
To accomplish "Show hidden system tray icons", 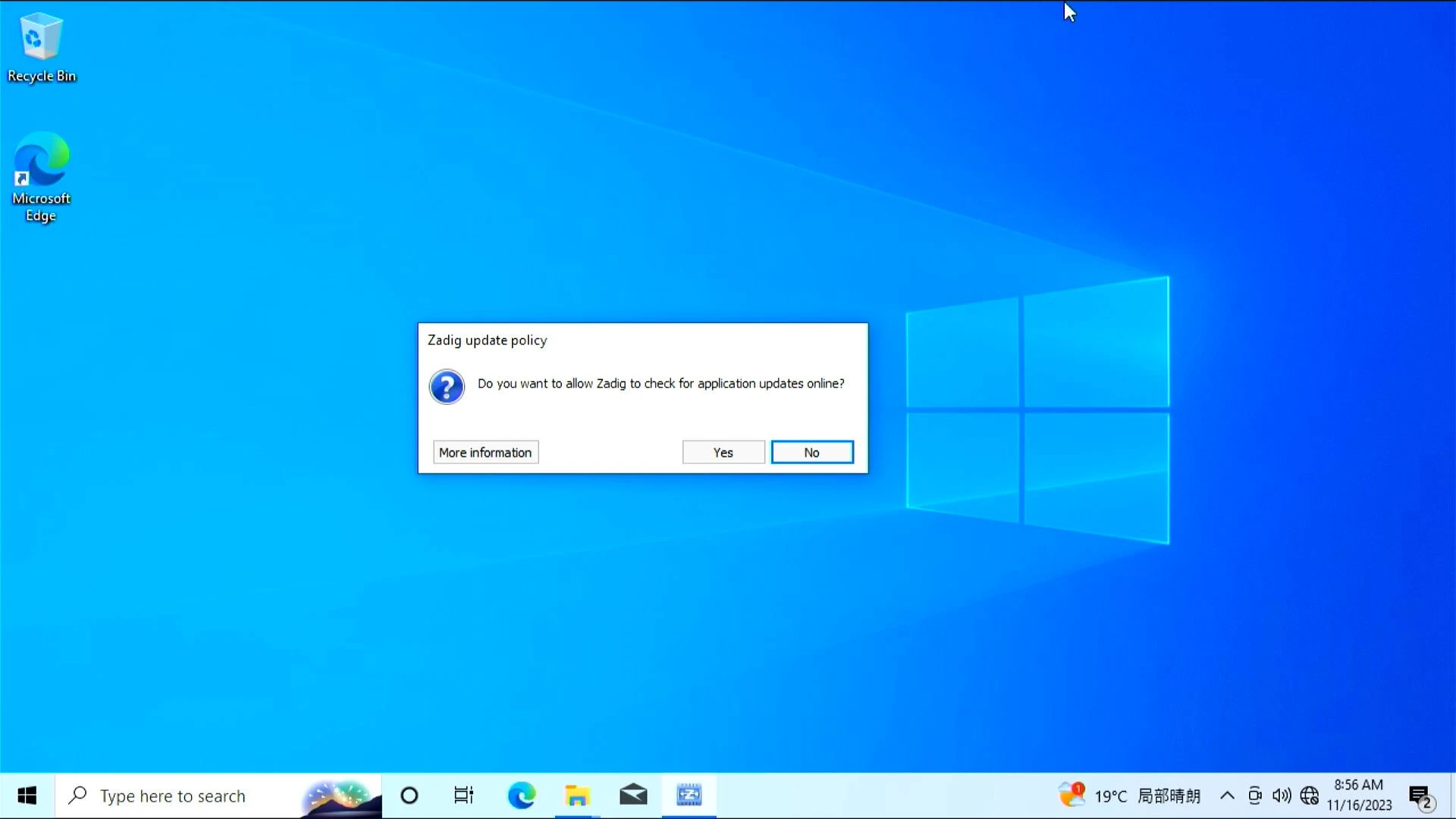I will (1227, 795).
